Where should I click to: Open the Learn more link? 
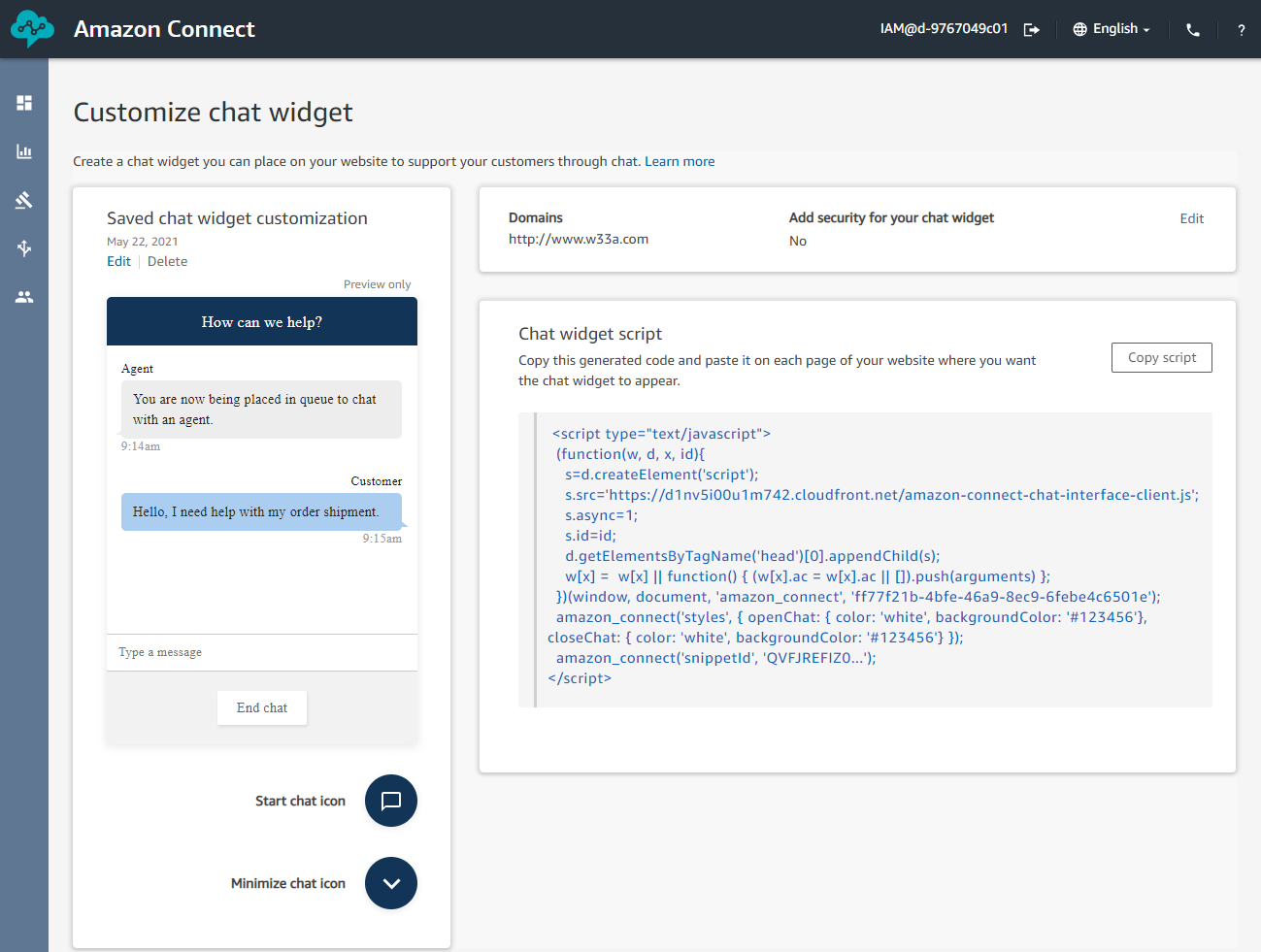click(x=680, y=161)
